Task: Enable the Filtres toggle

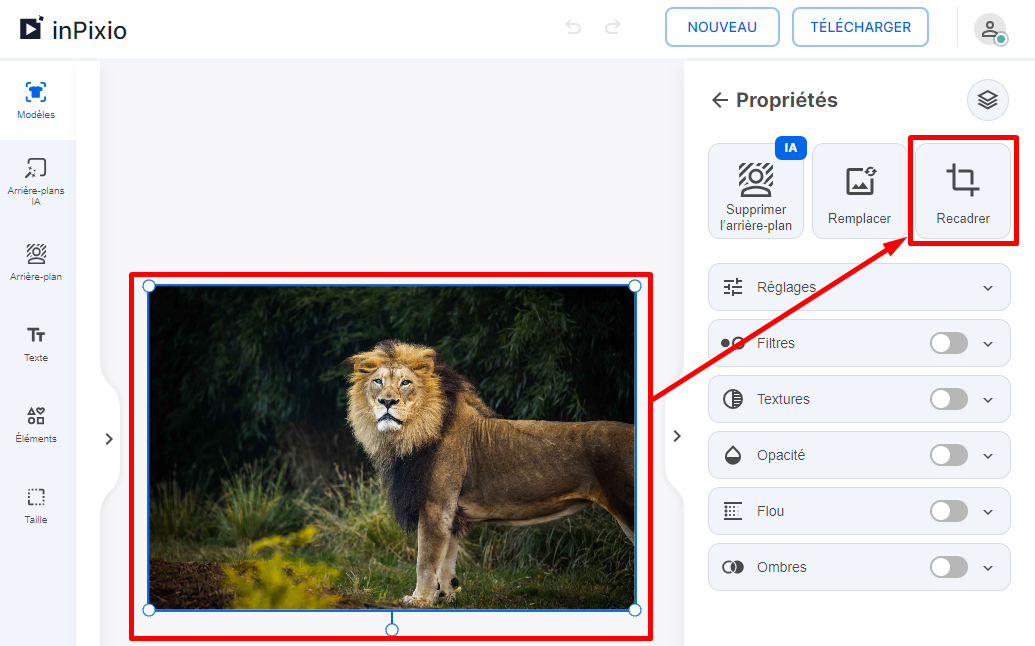Action: point(947,343)
